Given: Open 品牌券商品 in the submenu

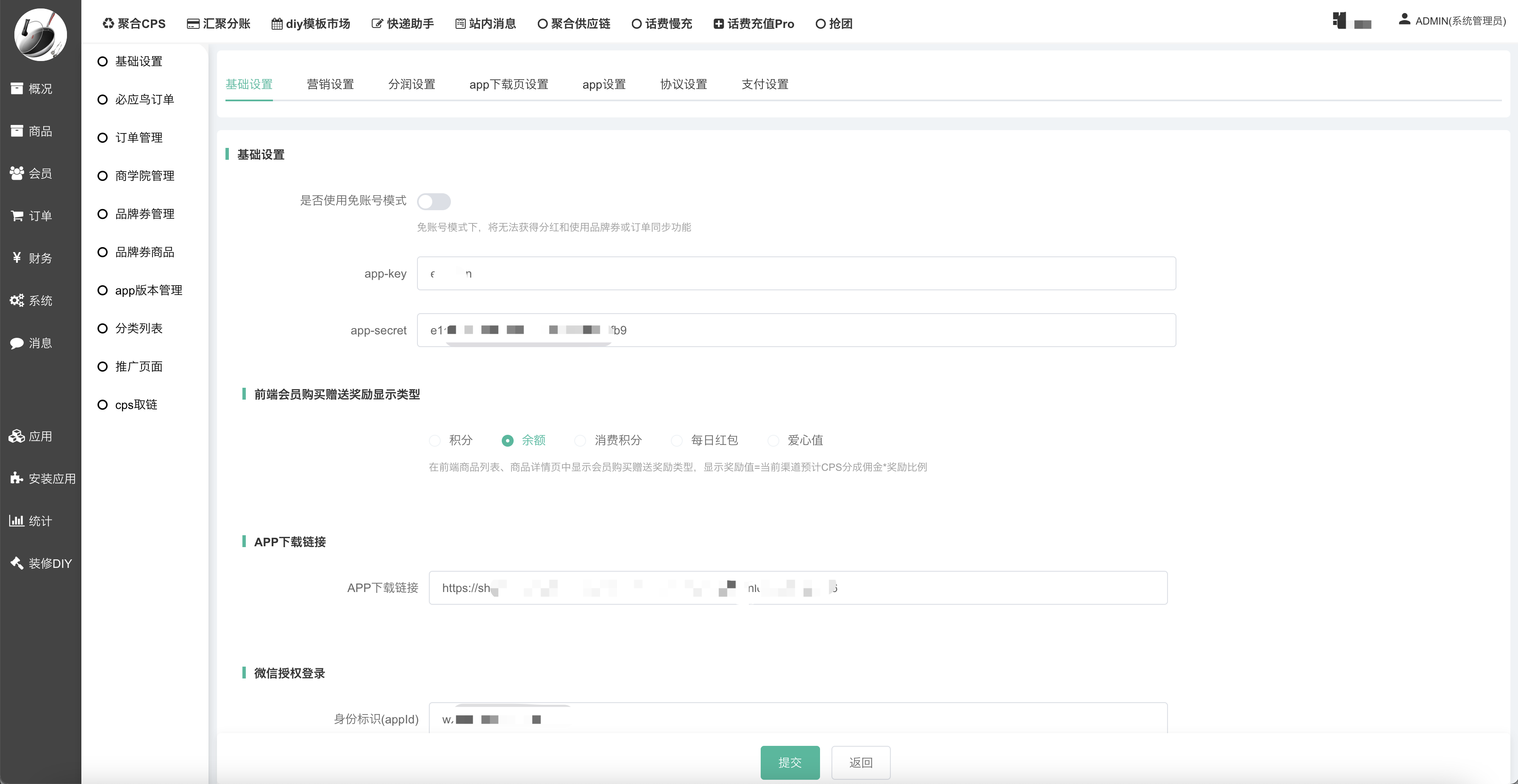Looking at the screenshot, I should tap(145, 252).
